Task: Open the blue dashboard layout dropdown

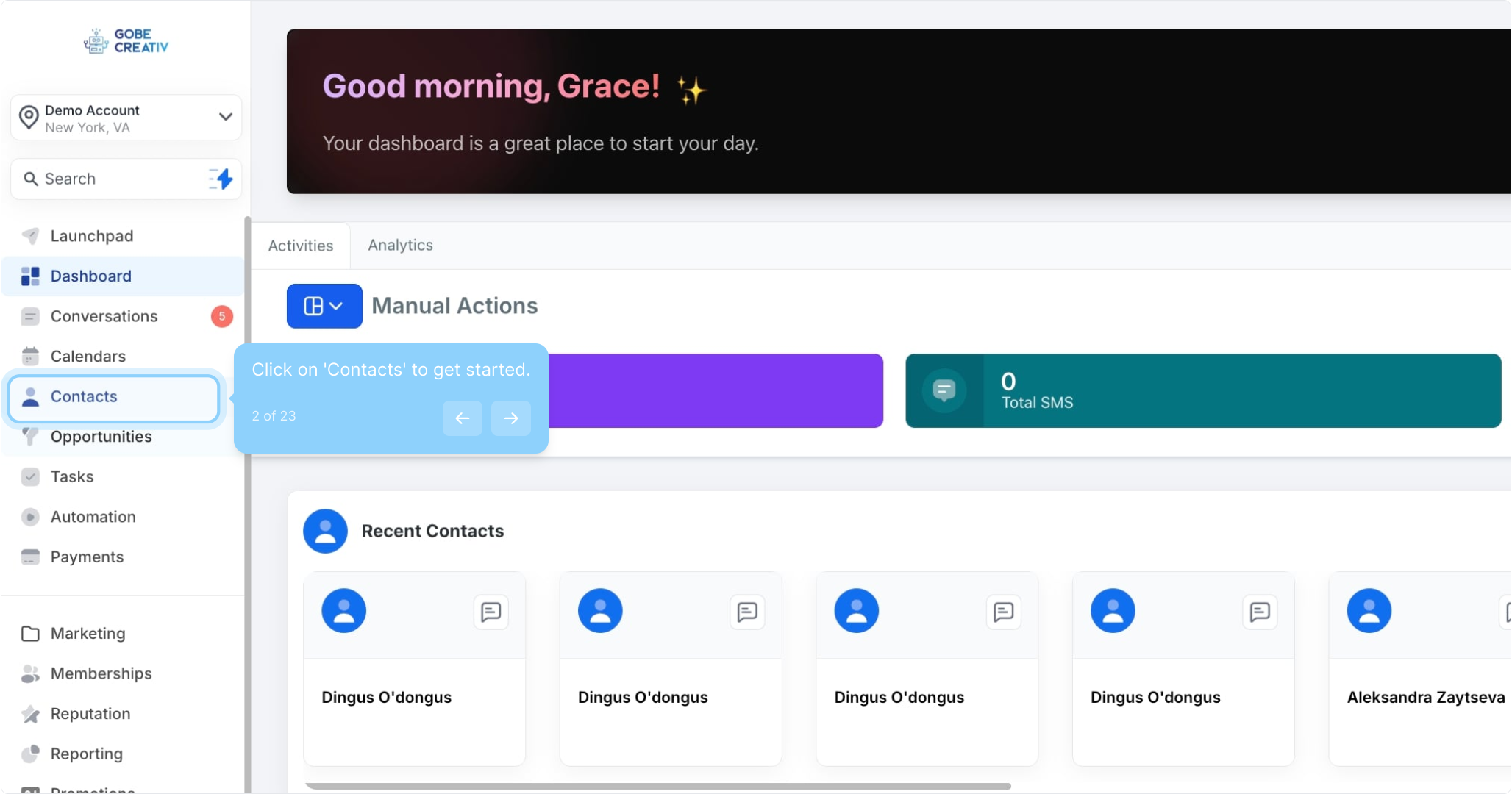Action: tap(324, 306)
